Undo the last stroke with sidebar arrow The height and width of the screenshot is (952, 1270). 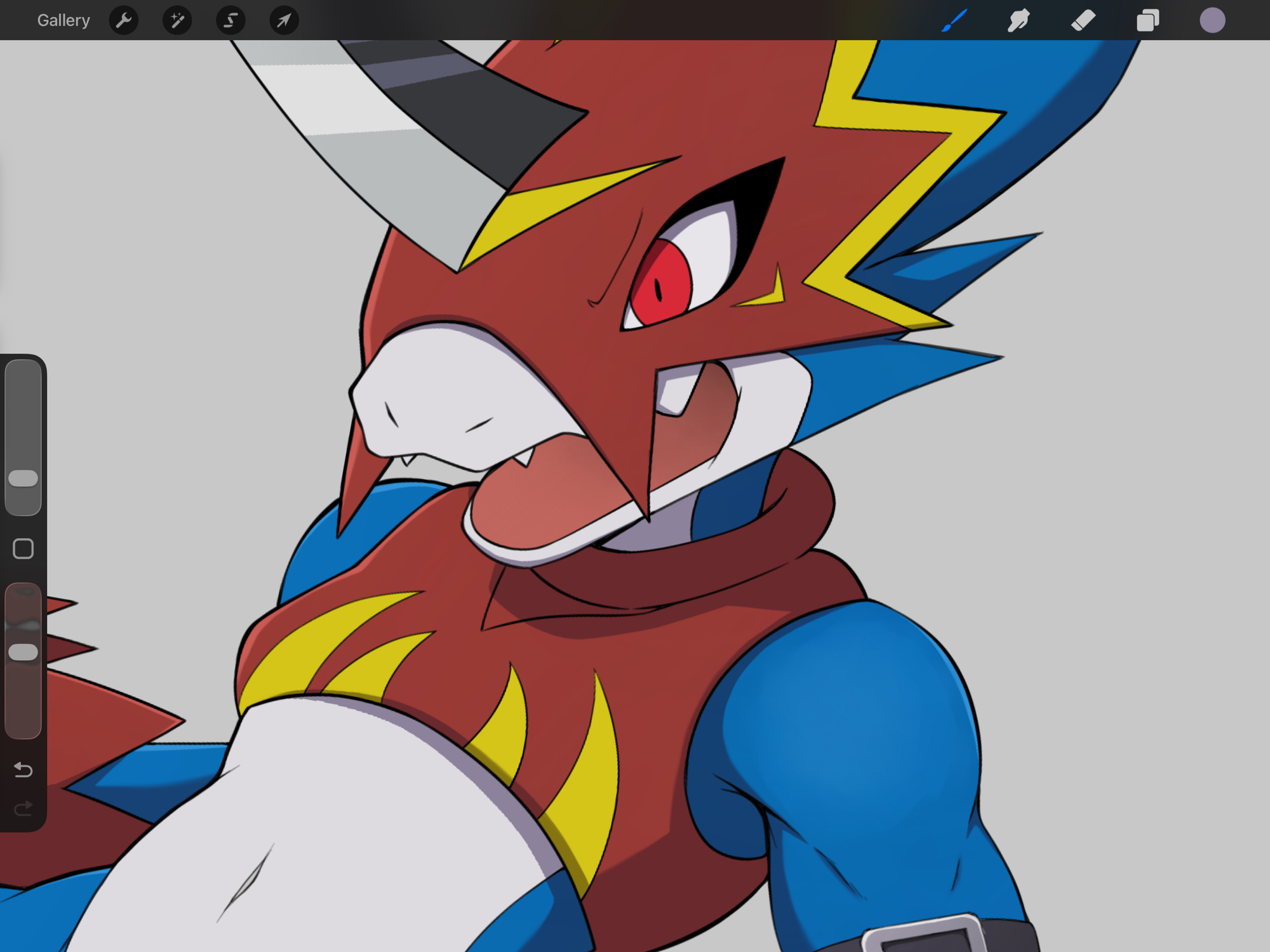click(x=23, y=770)
